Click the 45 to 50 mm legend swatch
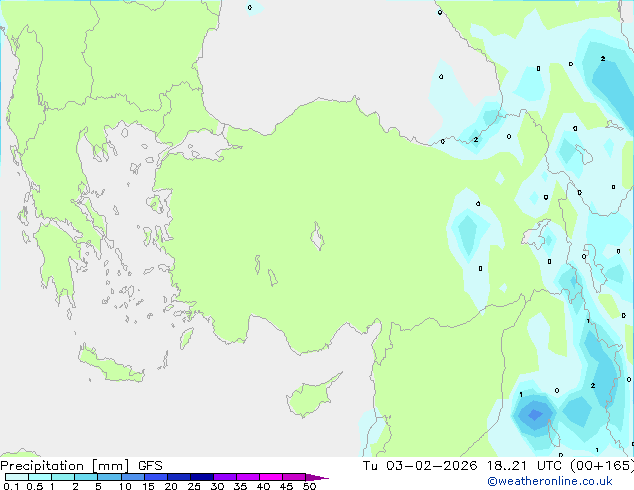634x490 pixels. pyautogui.click(x=294, y=477)
